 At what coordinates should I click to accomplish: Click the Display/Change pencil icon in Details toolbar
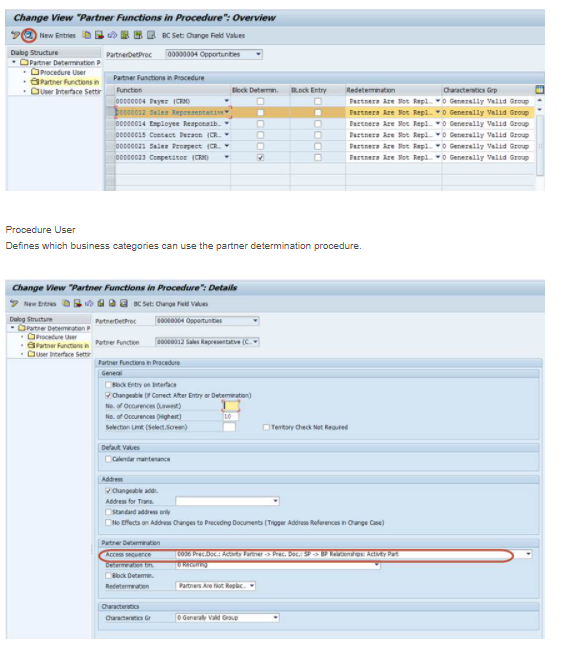tap(14, 303)
